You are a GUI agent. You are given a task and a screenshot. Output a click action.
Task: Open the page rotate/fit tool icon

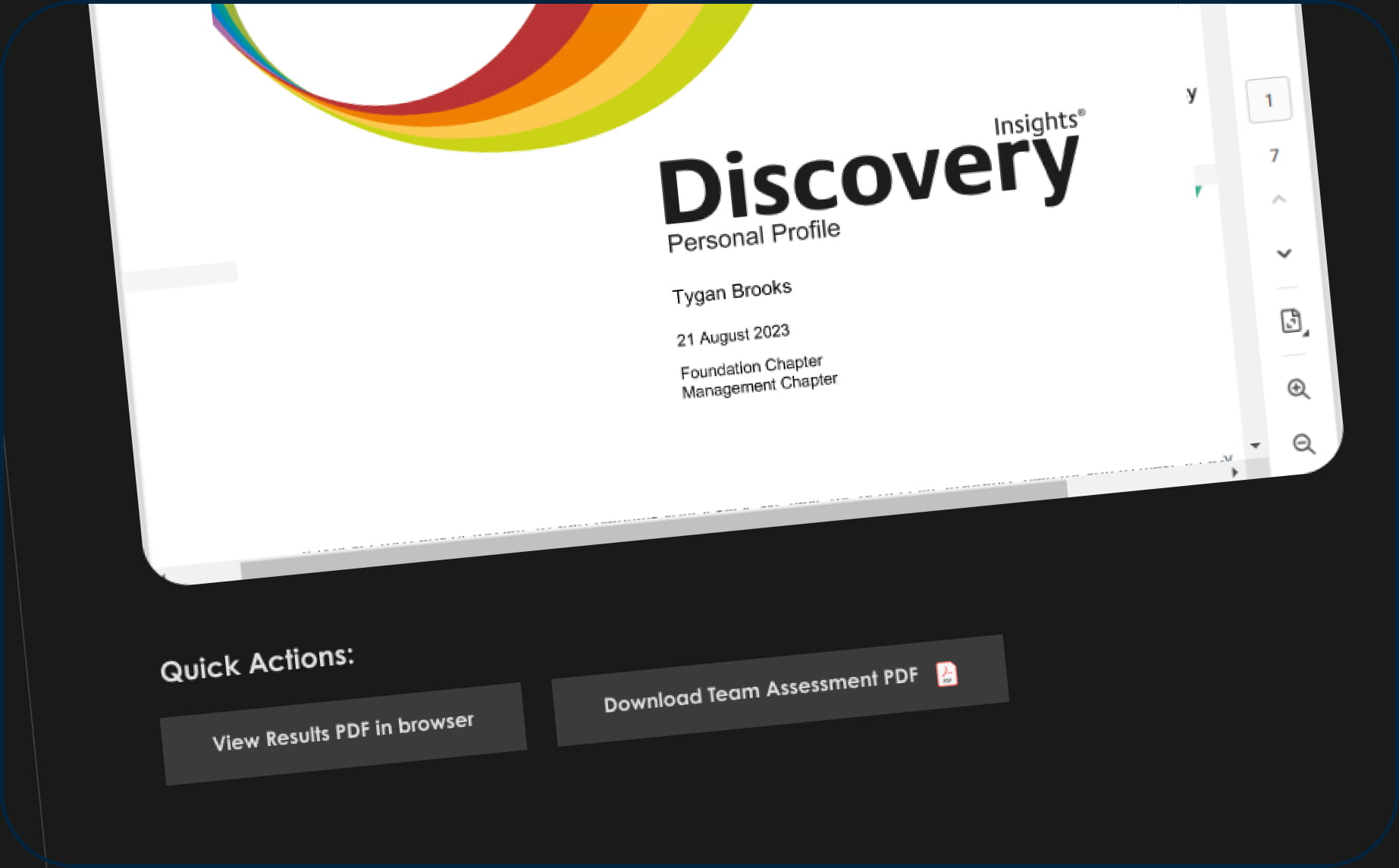coord(1292,321)
